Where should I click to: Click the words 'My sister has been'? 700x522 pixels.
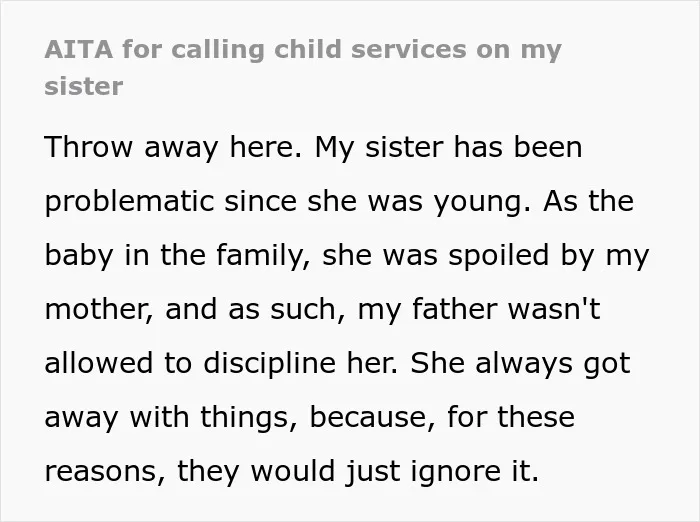[449, 147]
